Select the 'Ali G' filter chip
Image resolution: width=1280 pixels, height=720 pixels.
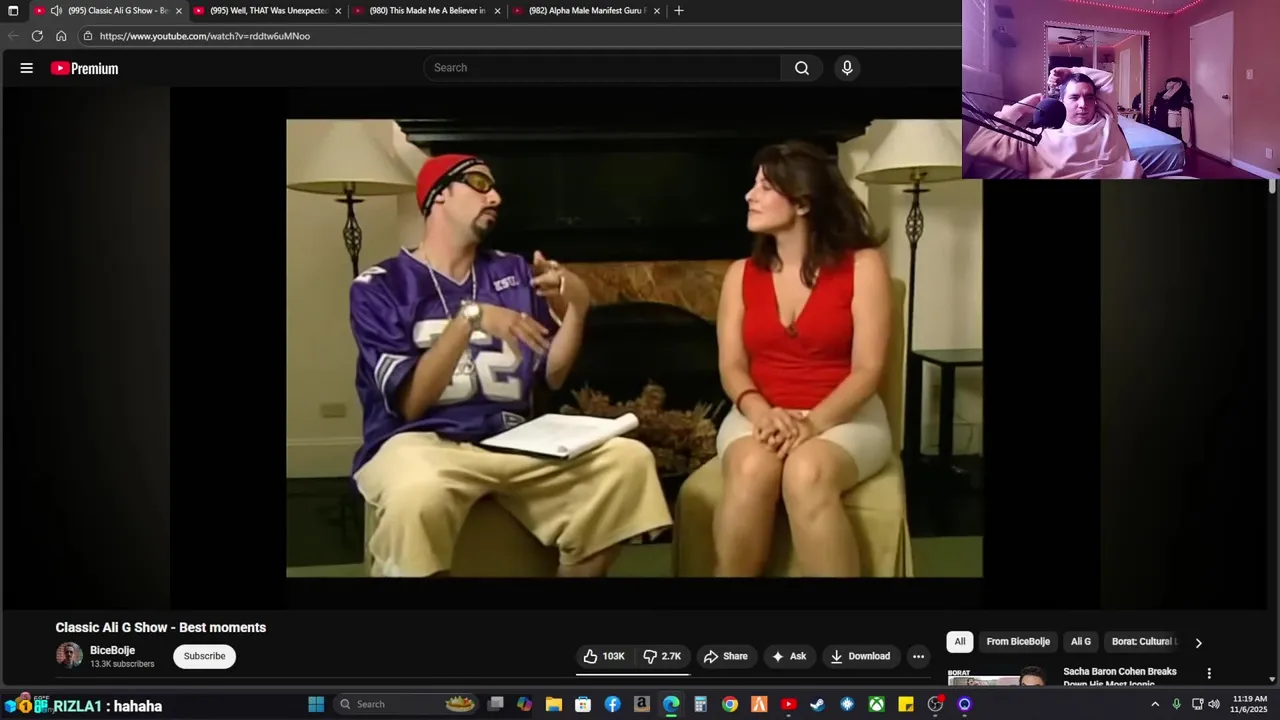click(1081, 642)
